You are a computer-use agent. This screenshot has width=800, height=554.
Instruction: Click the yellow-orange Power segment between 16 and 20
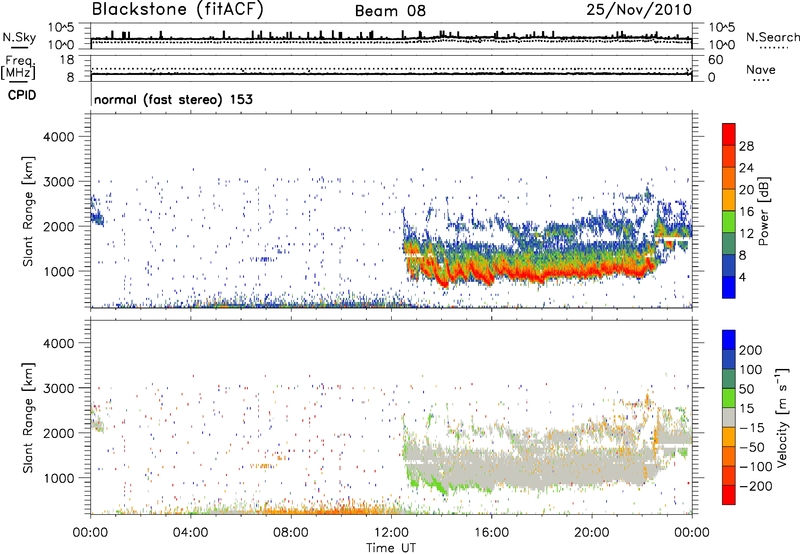[x=729, y=200]
